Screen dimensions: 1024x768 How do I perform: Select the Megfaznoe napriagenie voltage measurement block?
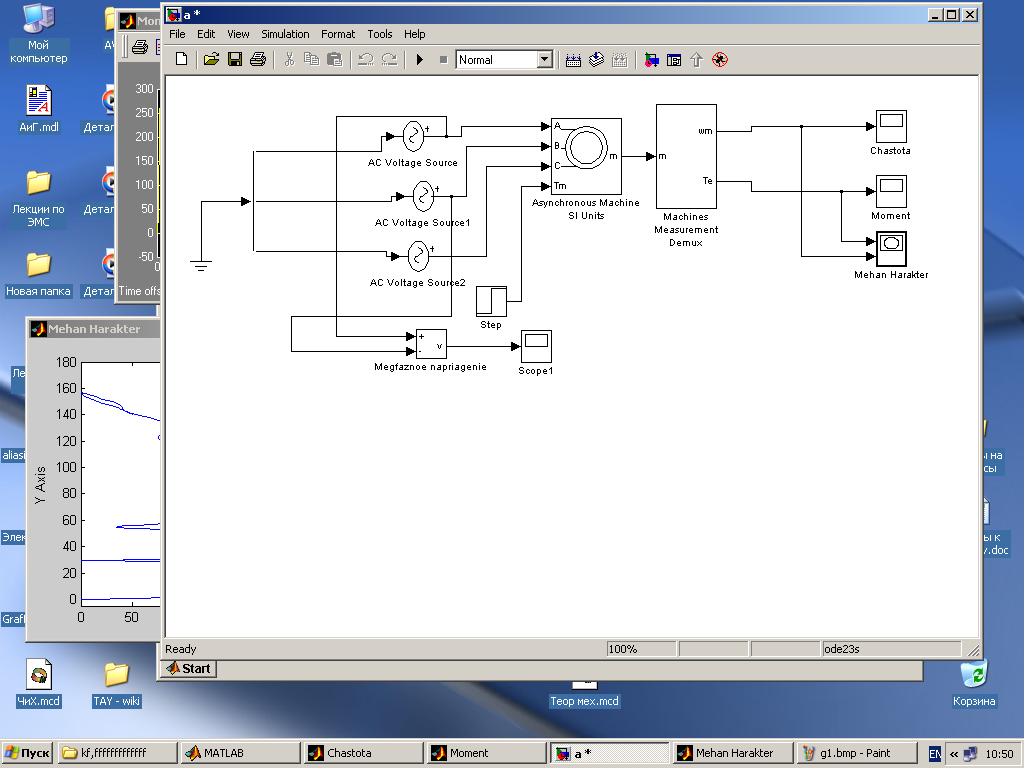(x=431, y=344)
